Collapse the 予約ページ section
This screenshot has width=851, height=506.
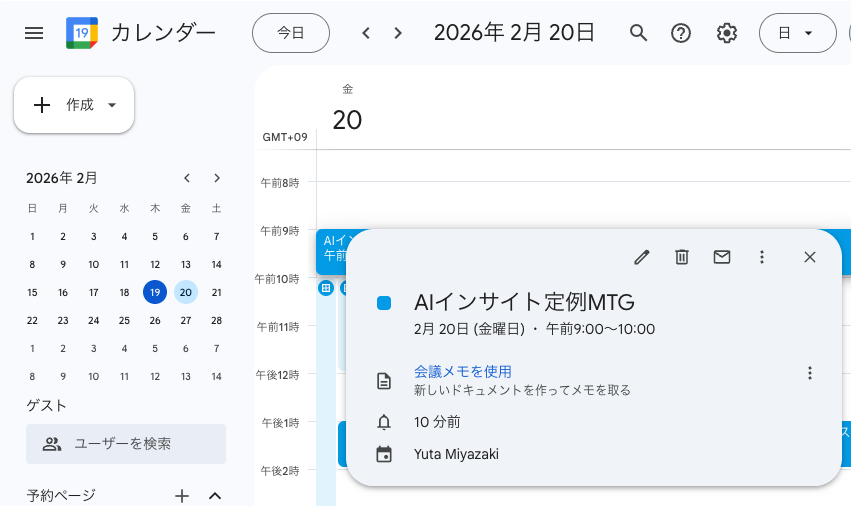tap(214, 495)
